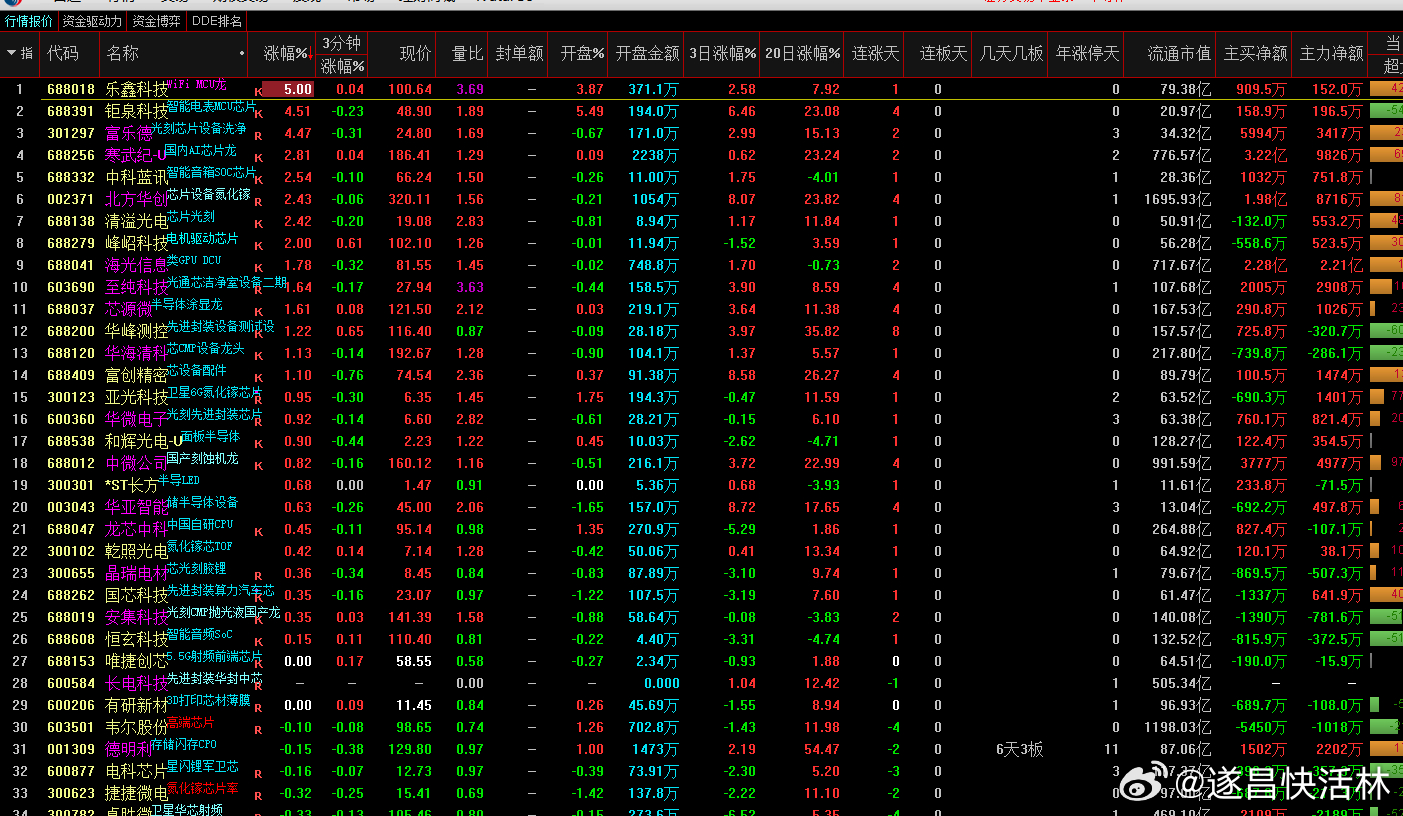
Task: Select the 峰岹科技 stock name
Action: pos(137,244)
